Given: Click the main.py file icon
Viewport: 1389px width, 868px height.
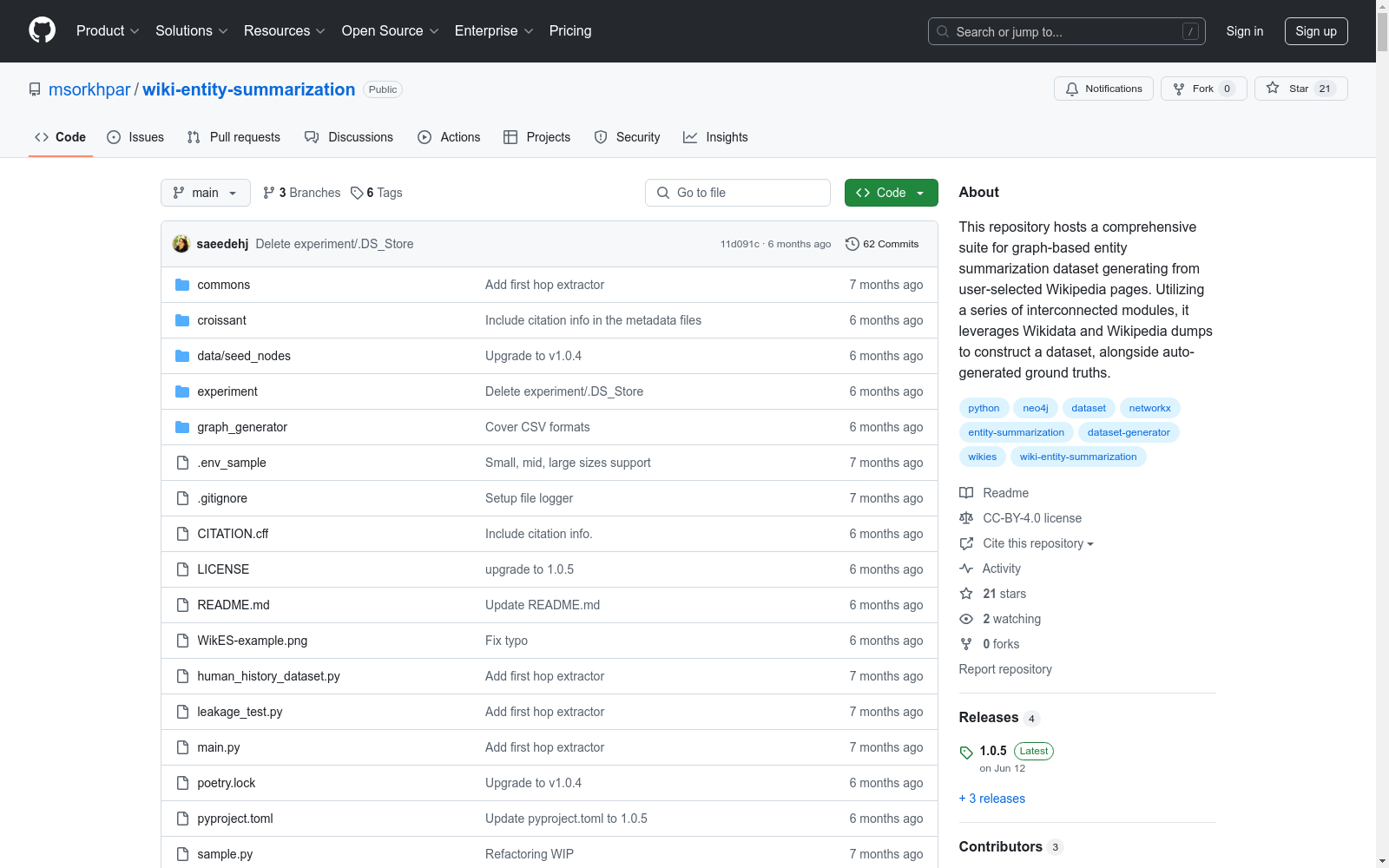Looking at the screenshot, I should point(182,747).
